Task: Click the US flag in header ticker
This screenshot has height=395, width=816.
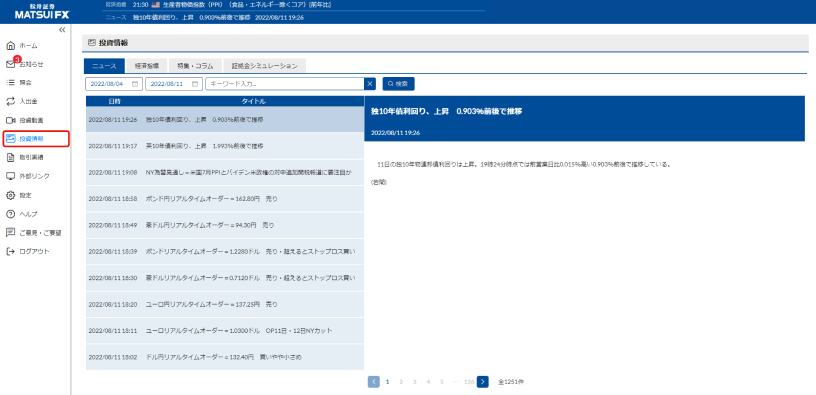Action: pyautogui.click(x=156, y=5)
